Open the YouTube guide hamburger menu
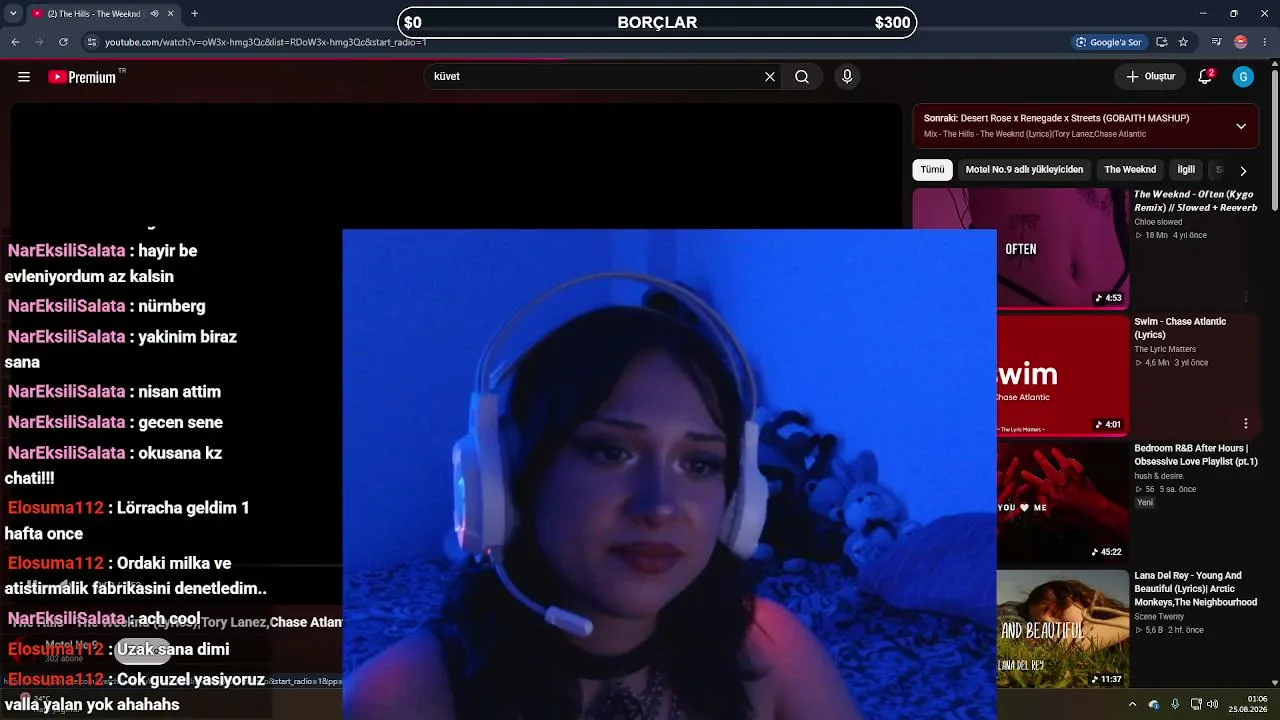 point(24,77)
